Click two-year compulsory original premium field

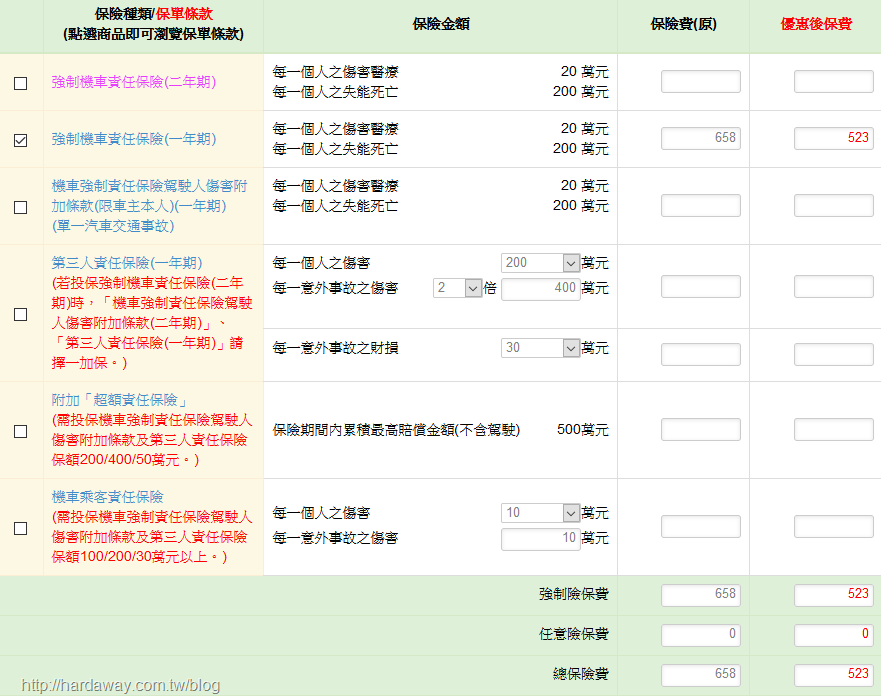(x=701, y=81)
